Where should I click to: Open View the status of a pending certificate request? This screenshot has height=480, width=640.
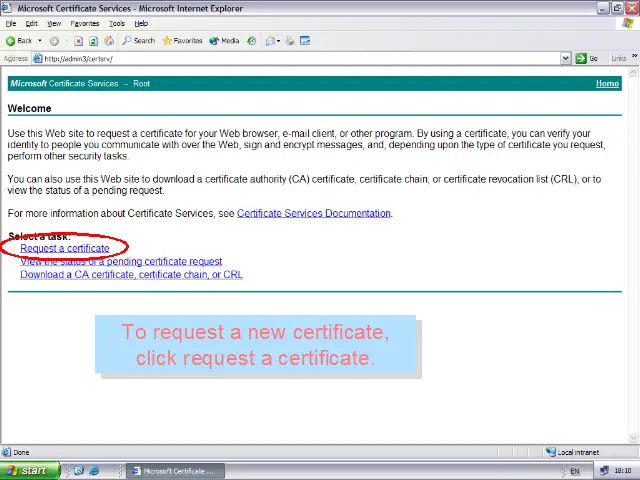121,261
